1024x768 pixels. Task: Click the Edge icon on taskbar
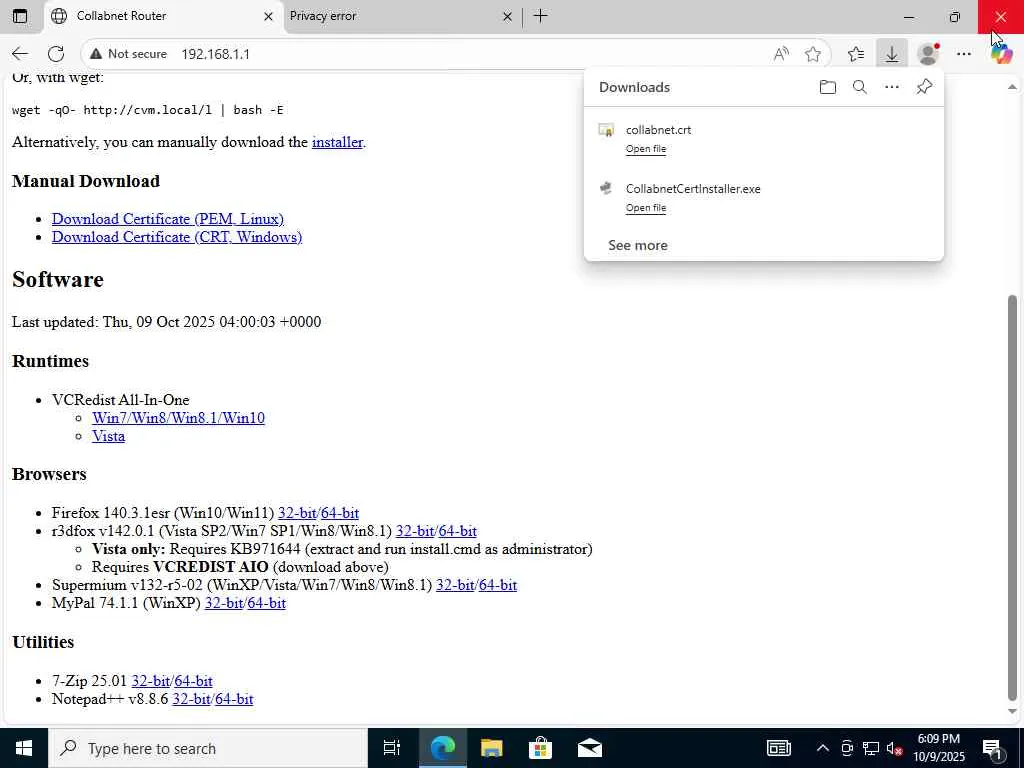coord(442,748)
